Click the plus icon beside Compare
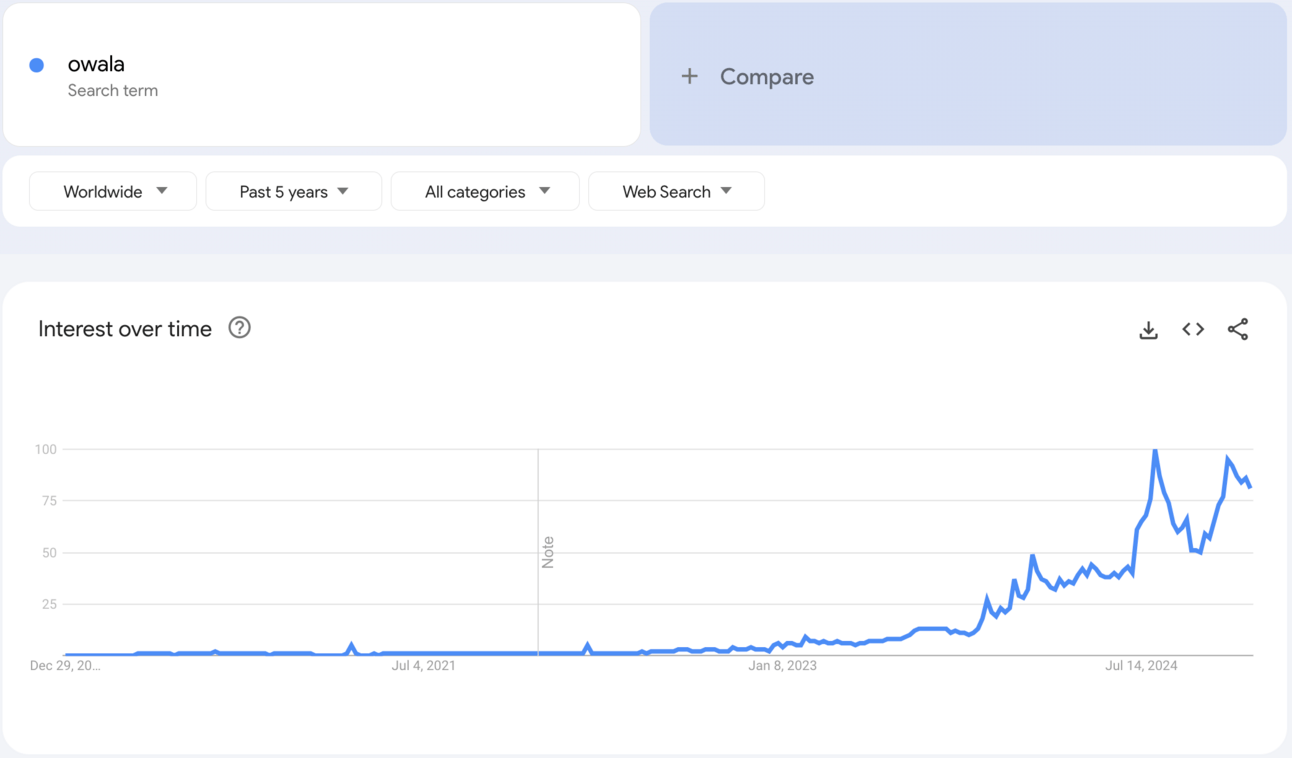 click(x=689, y=76)
